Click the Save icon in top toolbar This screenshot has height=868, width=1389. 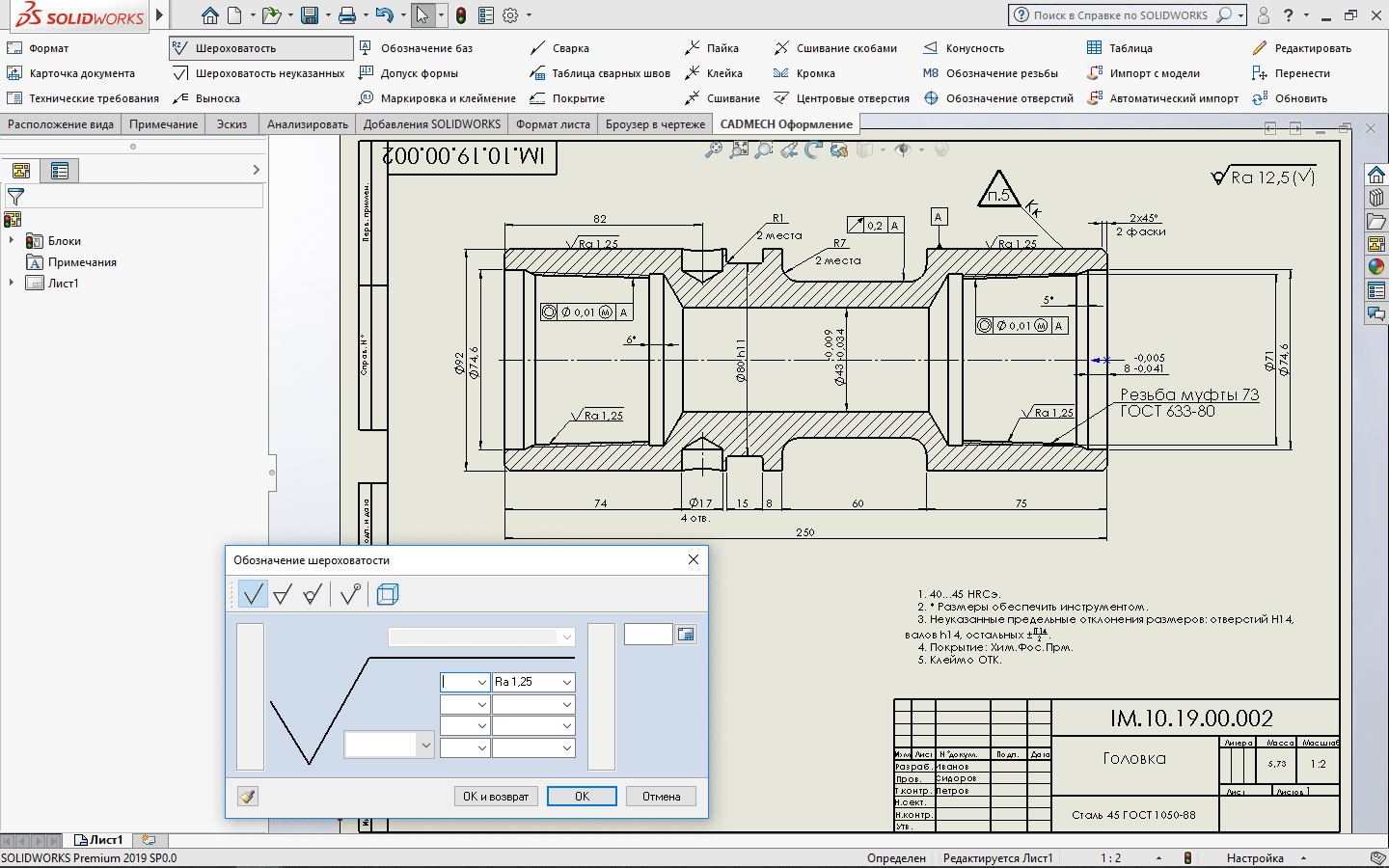tap(310, 15)
